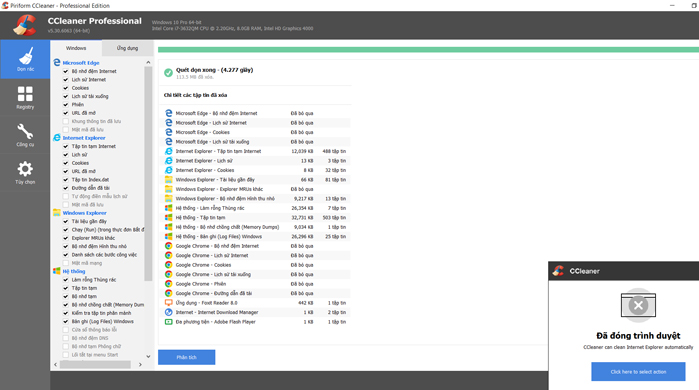Viewport: 699px width, 390px height.
Task: Click the closed browser icon in popup
Action: point(638,305)
